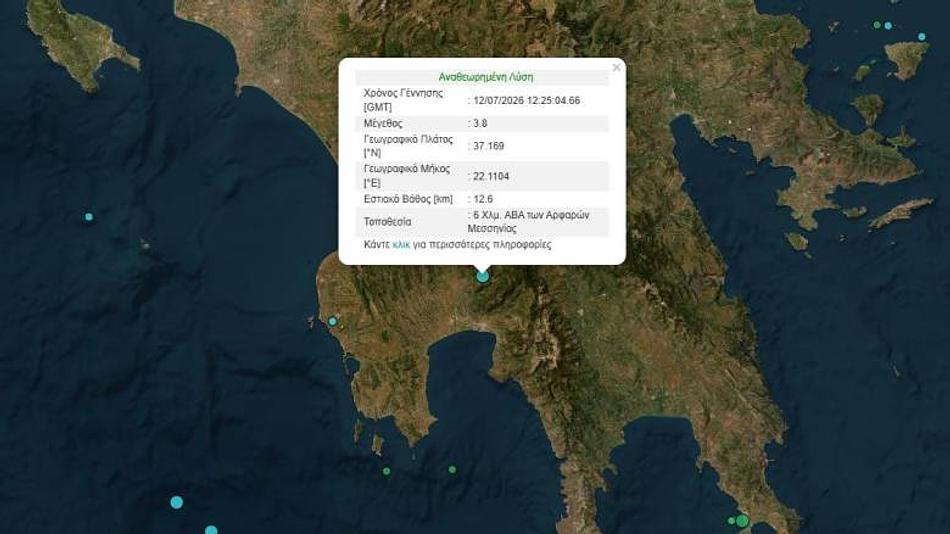Click the large cyan marker in the southwest sea

click(176, 502)
